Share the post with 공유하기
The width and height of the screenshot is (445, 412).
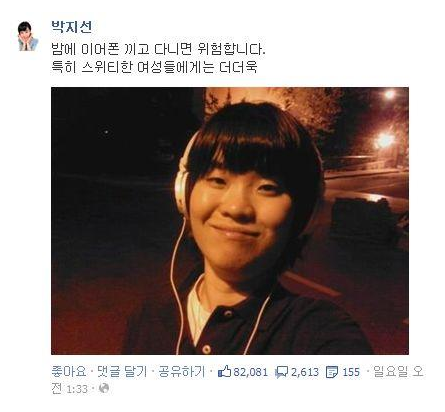(x=181, y=371)
